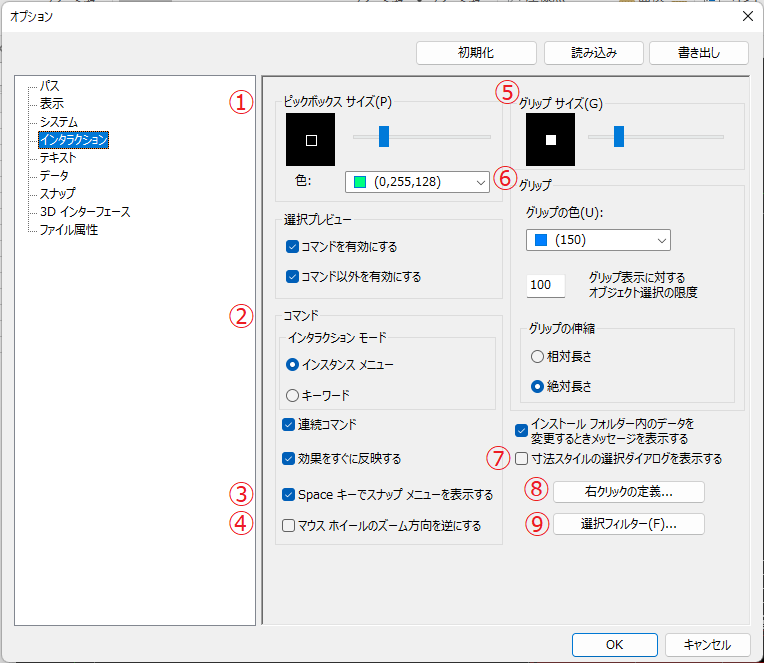Open the pickbox color (0,255,128) dropdown
The width and height of the screenshot is (764, 663).
[417, 182]
